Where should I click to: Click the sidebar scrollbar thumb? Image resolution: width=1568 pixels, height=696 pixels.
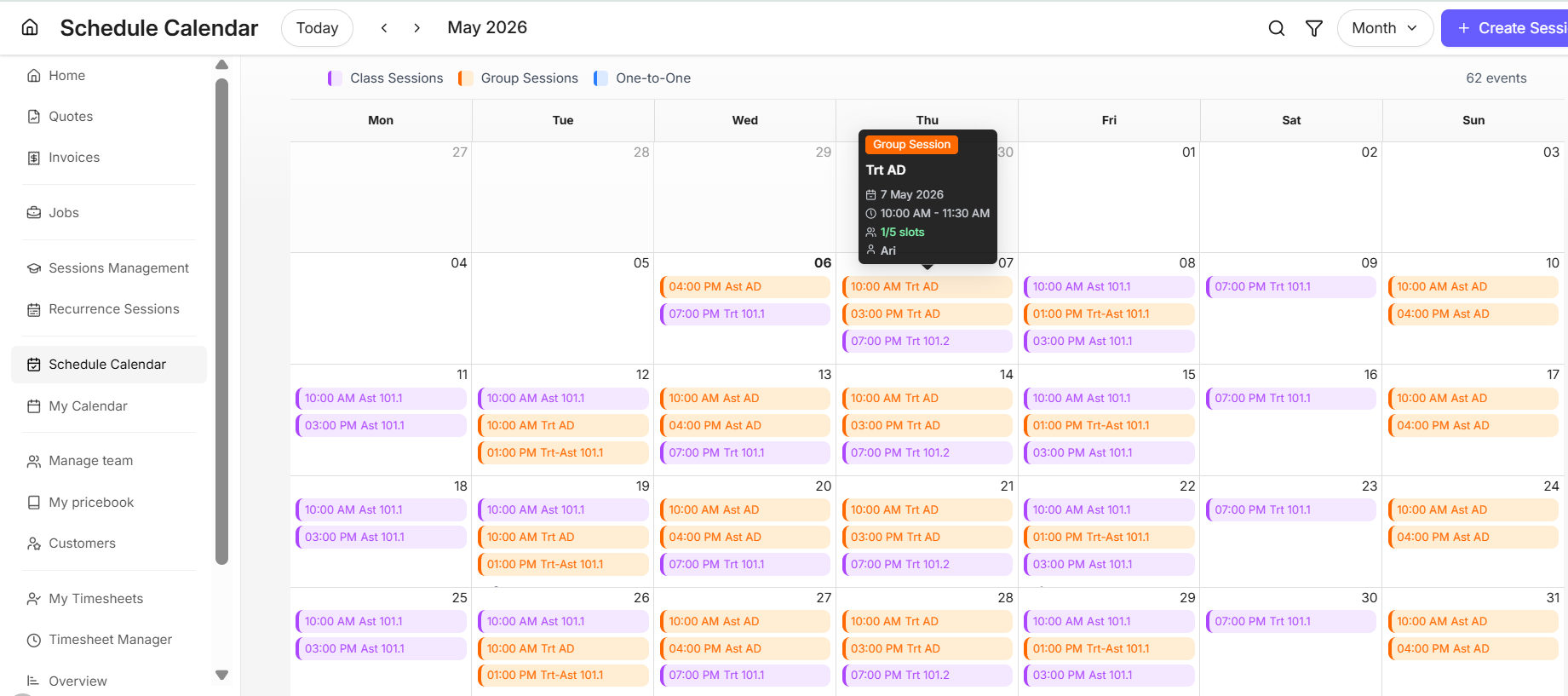click(222, 321)
